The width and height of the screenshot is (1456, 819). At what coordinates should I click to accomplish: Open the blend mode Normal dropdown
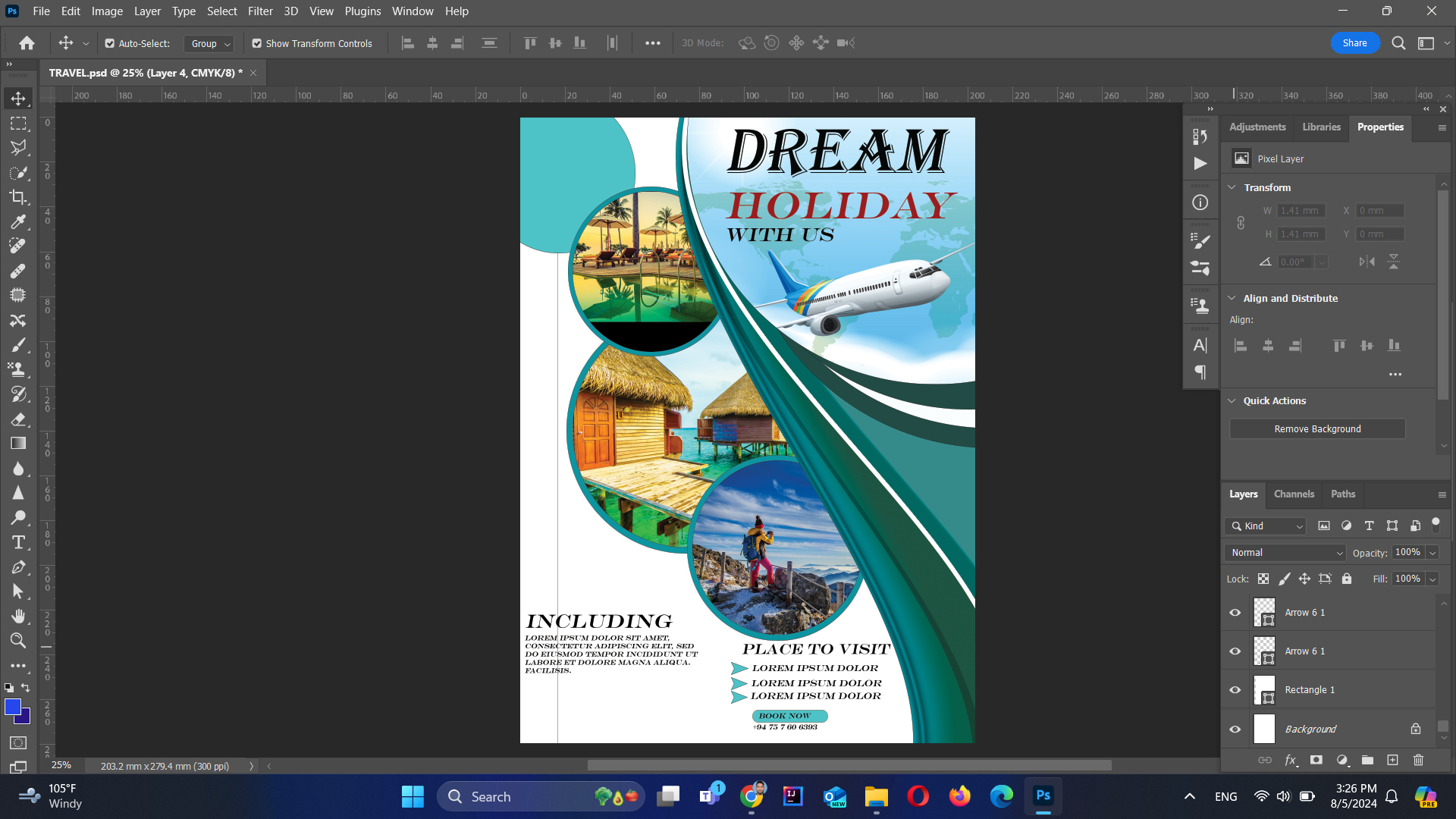1285,553
